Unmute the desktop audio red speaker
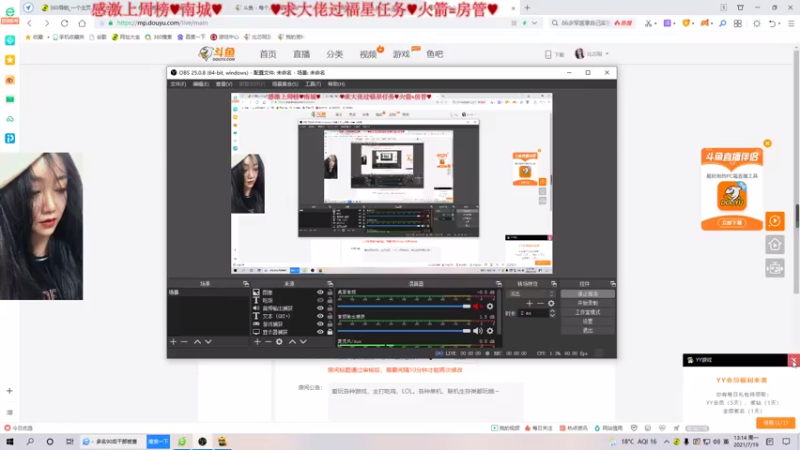800x450 pixels. (x=477, y=306)
